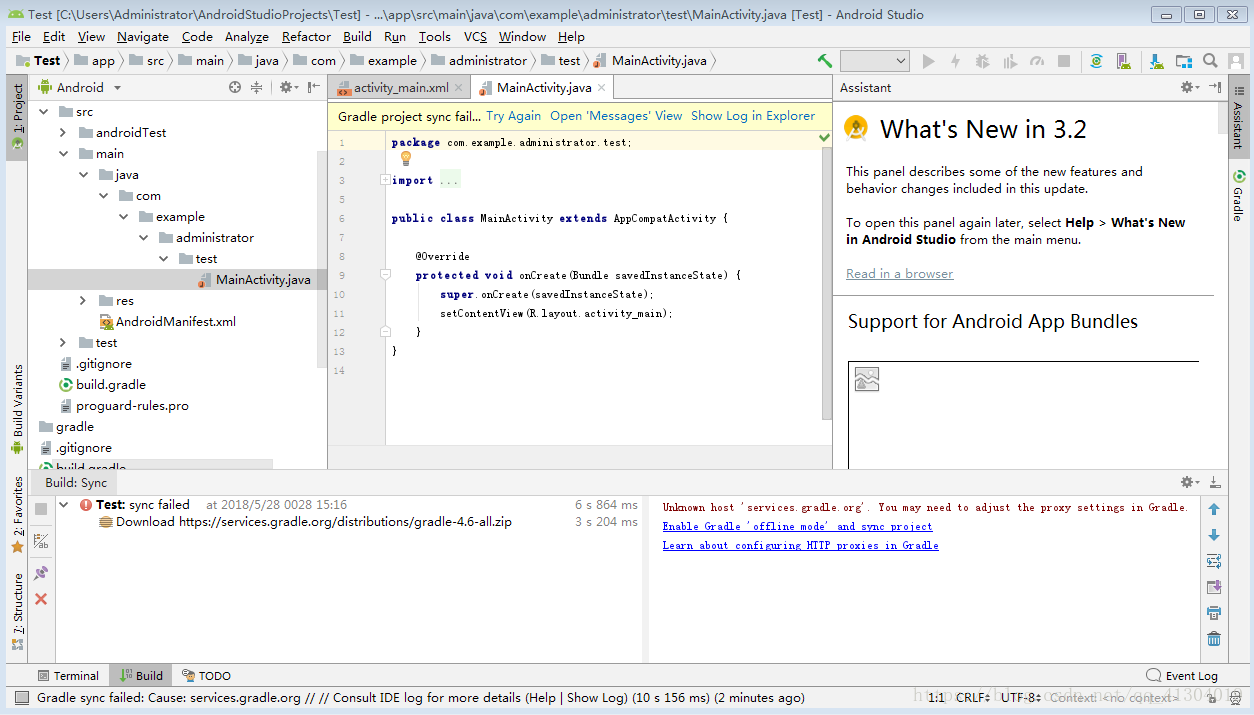Click Enable Gradle 'offline mode' and sync link

(x=797, y=526)
